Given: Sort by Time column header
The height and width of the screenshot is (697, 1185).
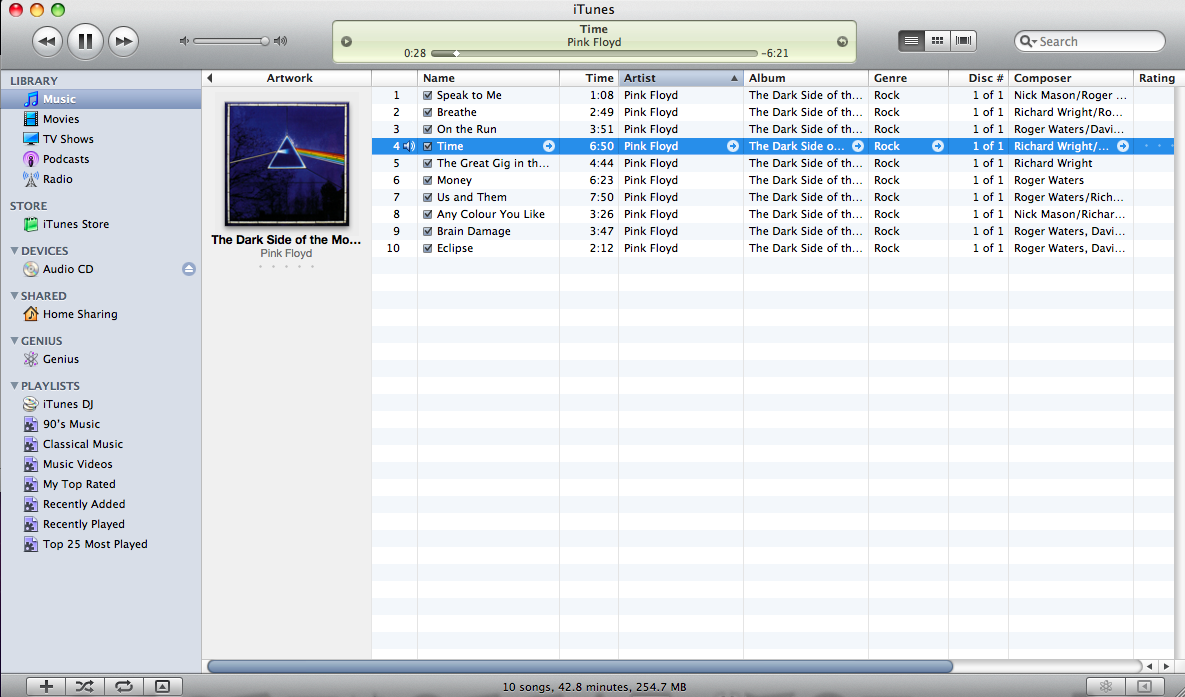Looking at the screenshot, I should [x=589, y=78].
